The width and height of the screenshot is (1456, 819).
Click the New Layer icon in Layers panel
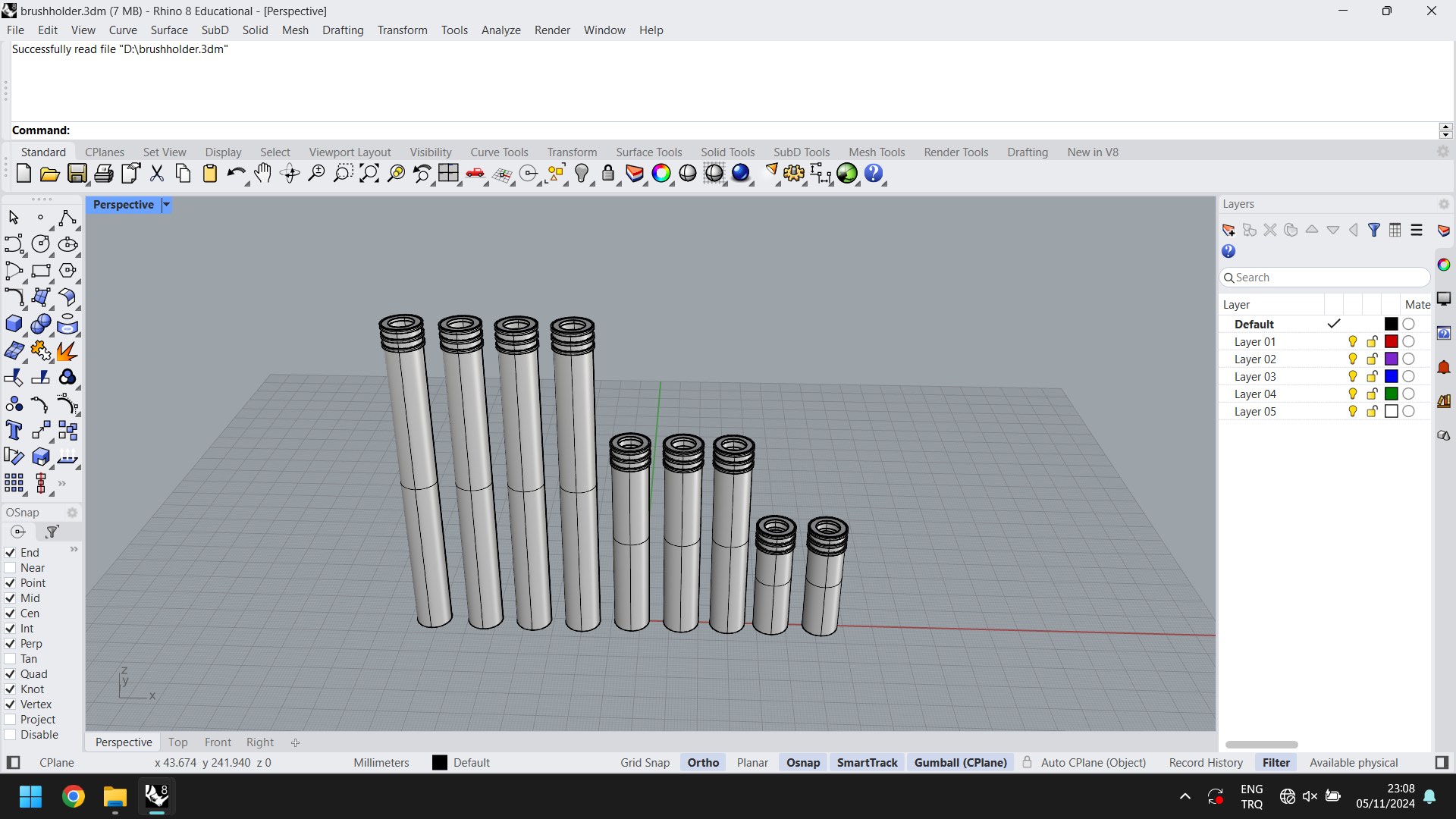(x=1228, y=230)
